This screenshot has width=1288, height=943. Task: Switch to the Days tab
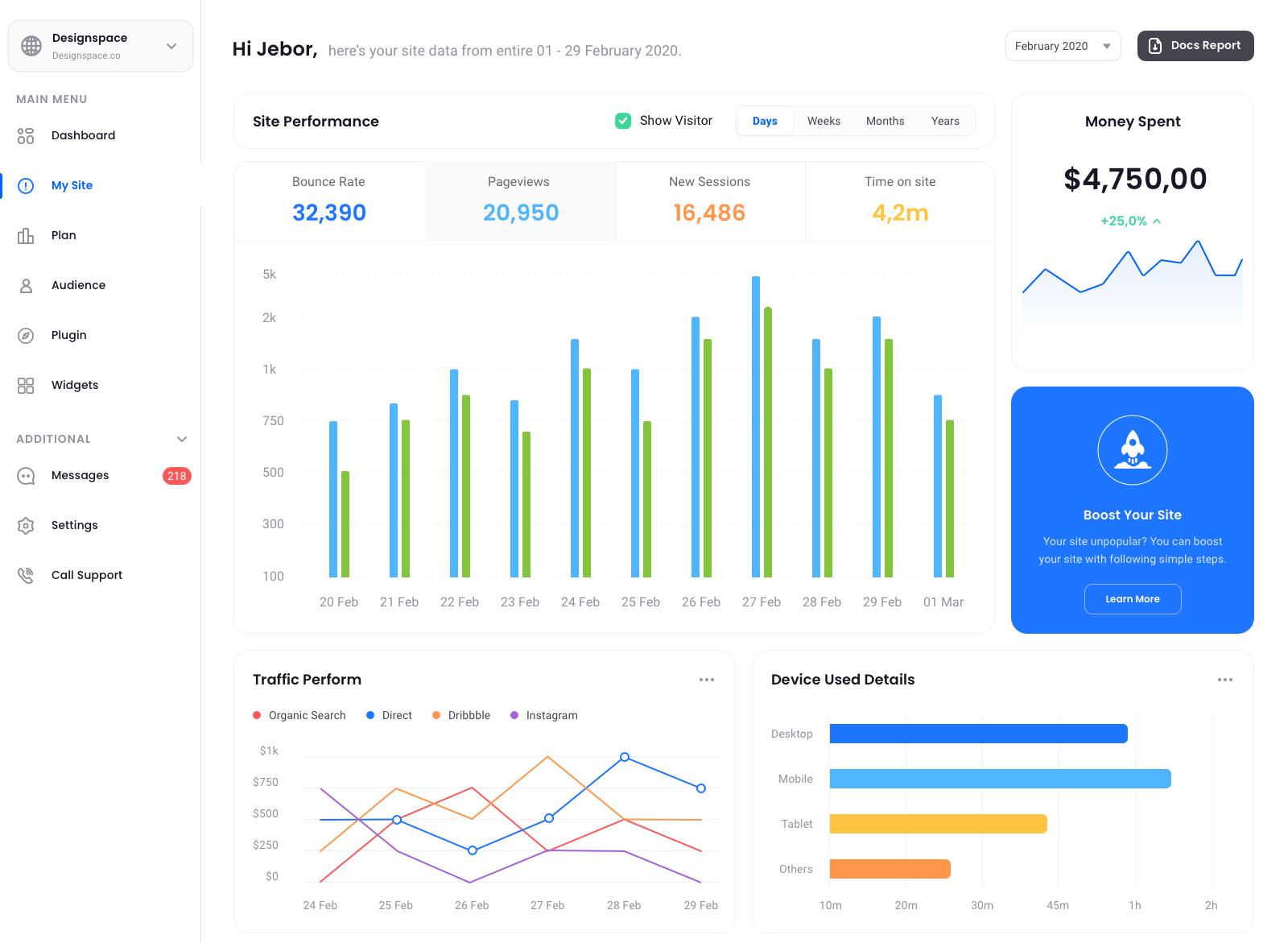click(x=765, y=121)
